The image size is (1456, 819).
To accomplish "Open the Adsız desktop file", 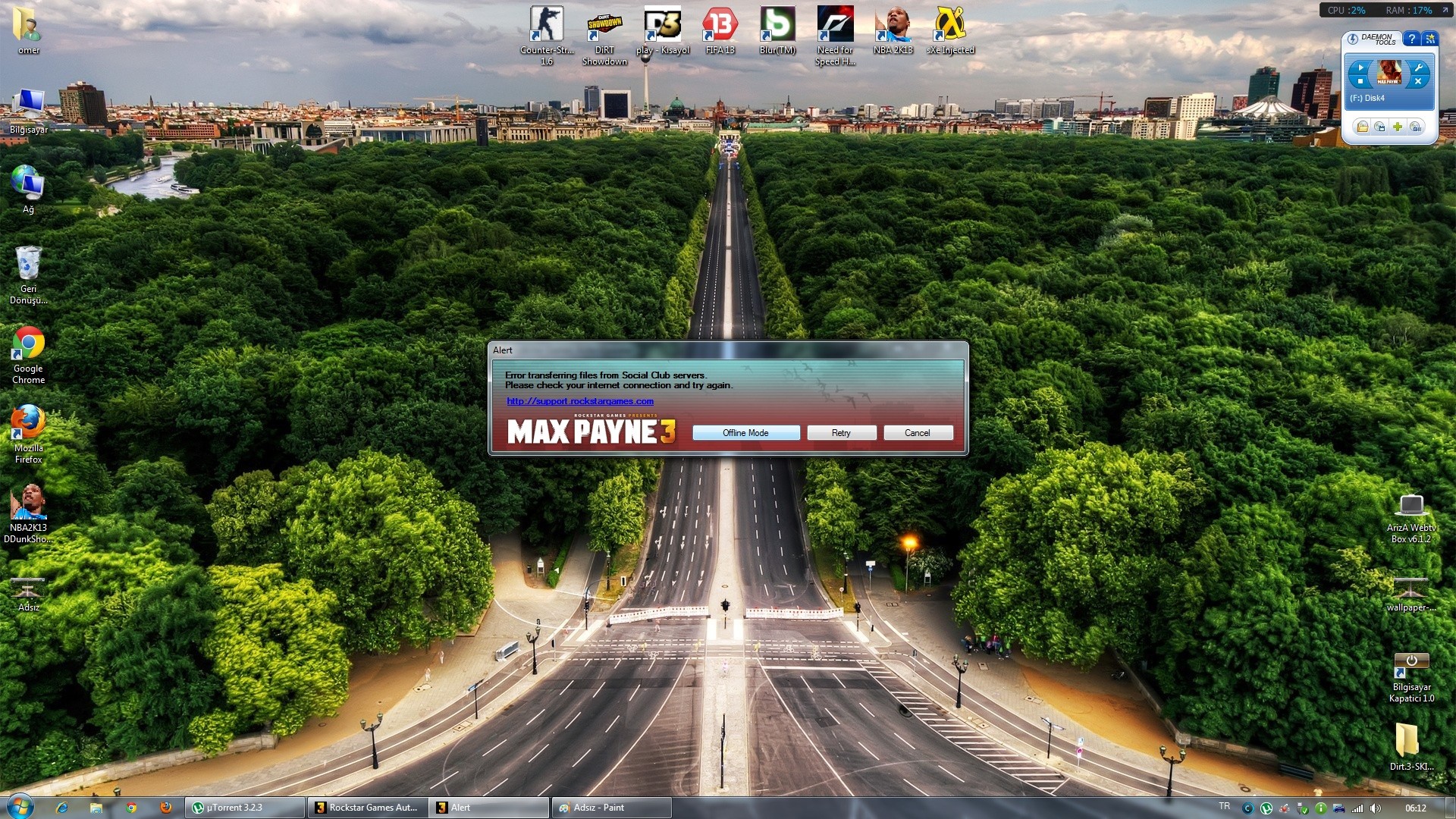I will (28, 594).
